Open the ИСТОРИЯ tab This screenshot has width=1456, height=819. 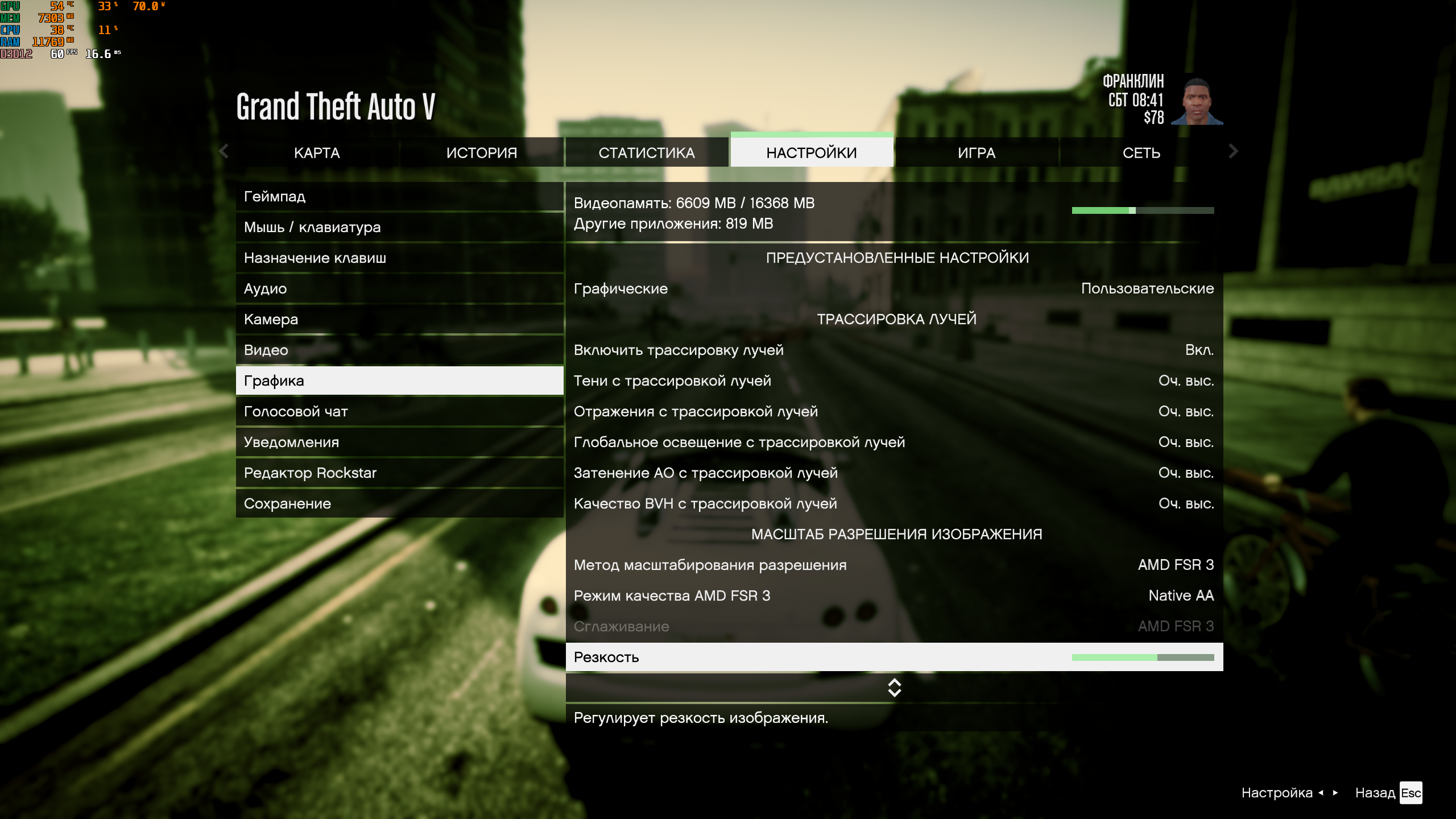coord(482,152)
